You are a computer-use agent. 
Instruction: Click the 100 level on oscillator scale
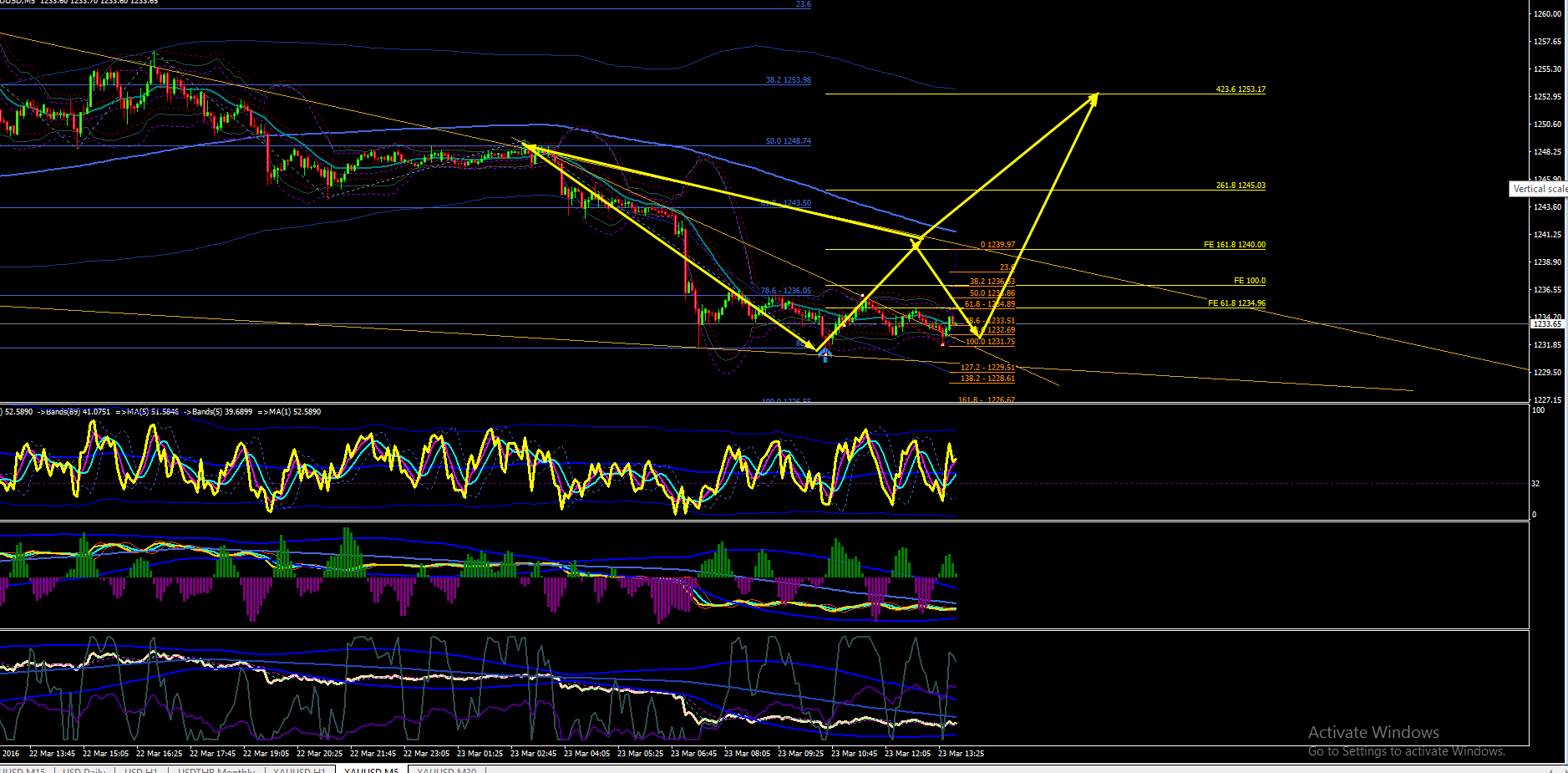[x=1538, y=410]
